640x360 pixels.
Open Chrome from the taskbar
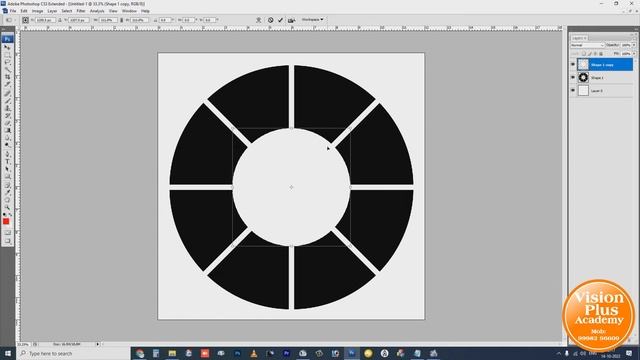tap(140, 353)
